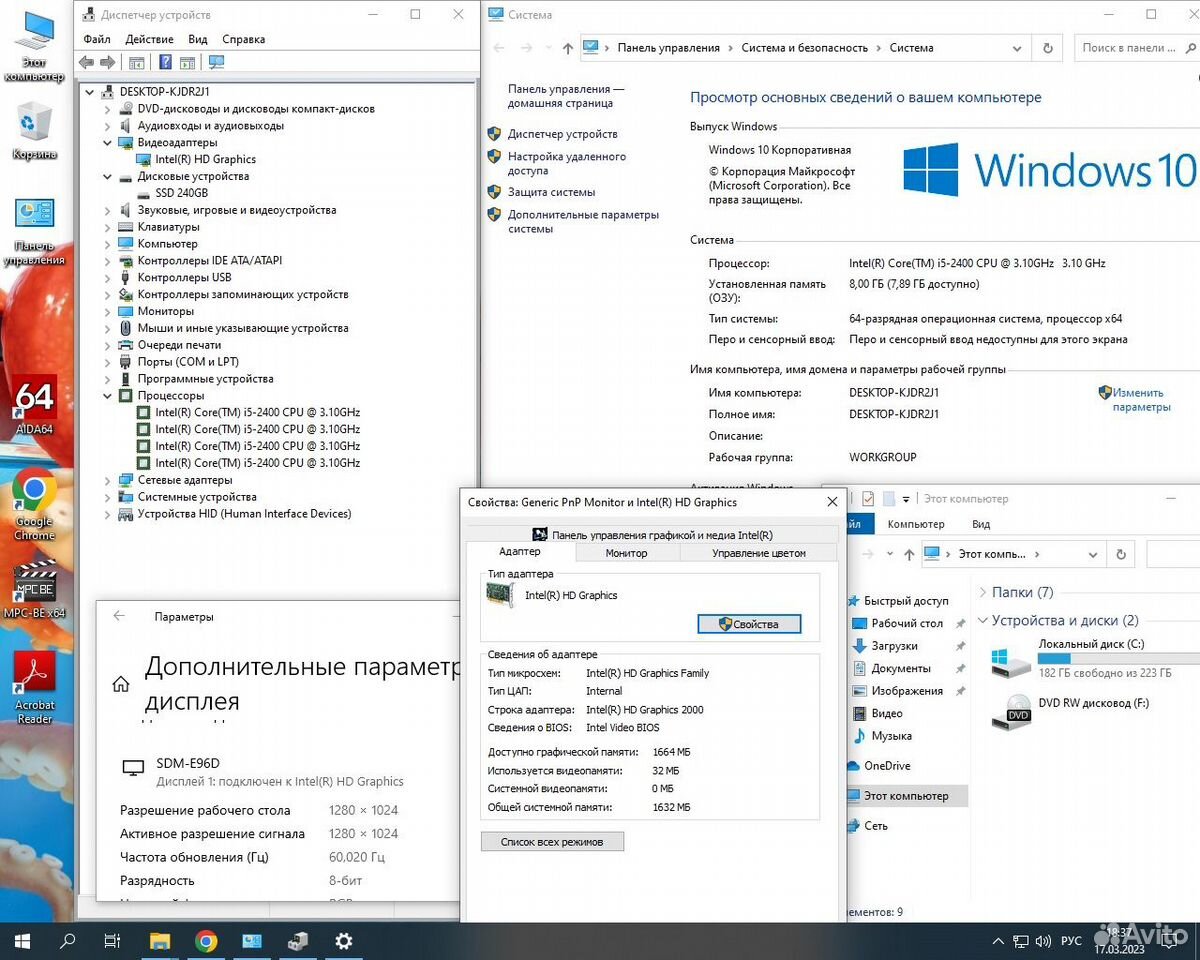1200x960 pixels.
Task: Open Справка menu in Device Manager
Action: 243,39
